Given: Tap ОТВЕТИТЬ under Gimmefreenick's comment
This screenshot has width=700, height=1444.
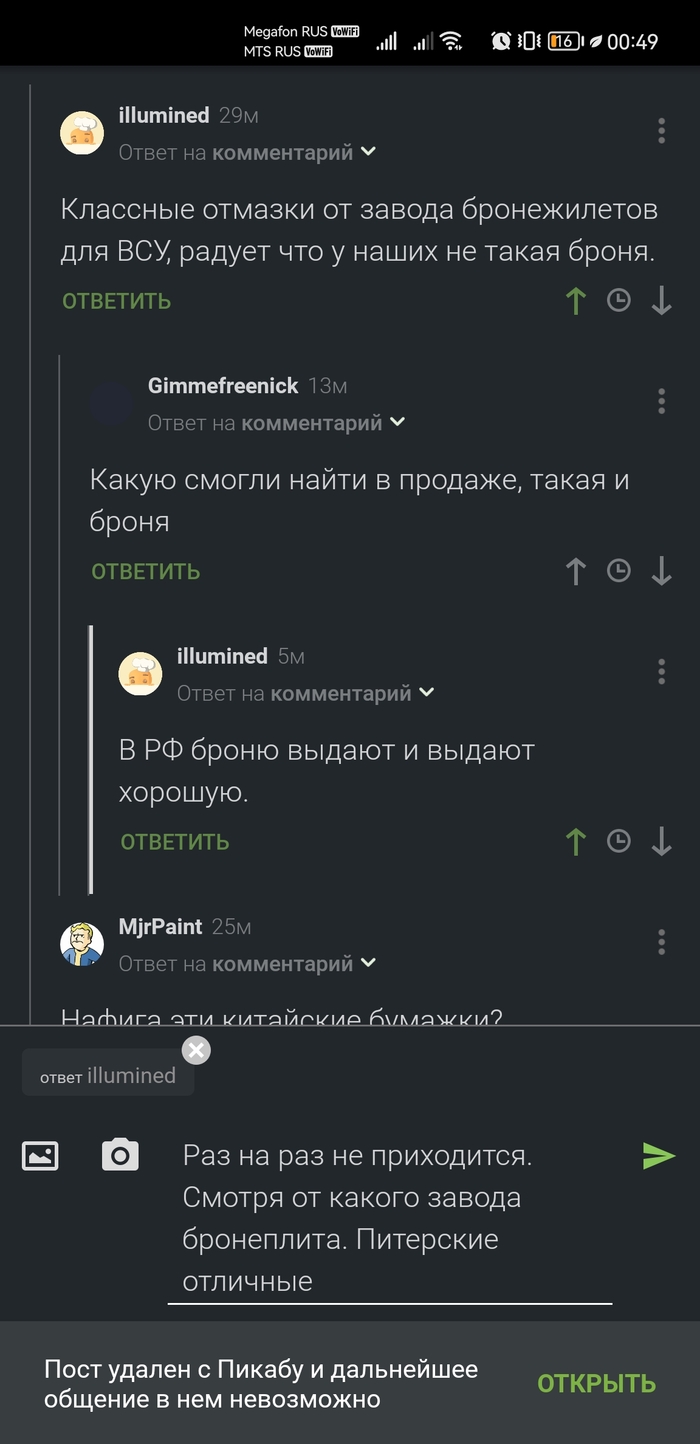Looking at the screenshot, I should coord(146,572).
